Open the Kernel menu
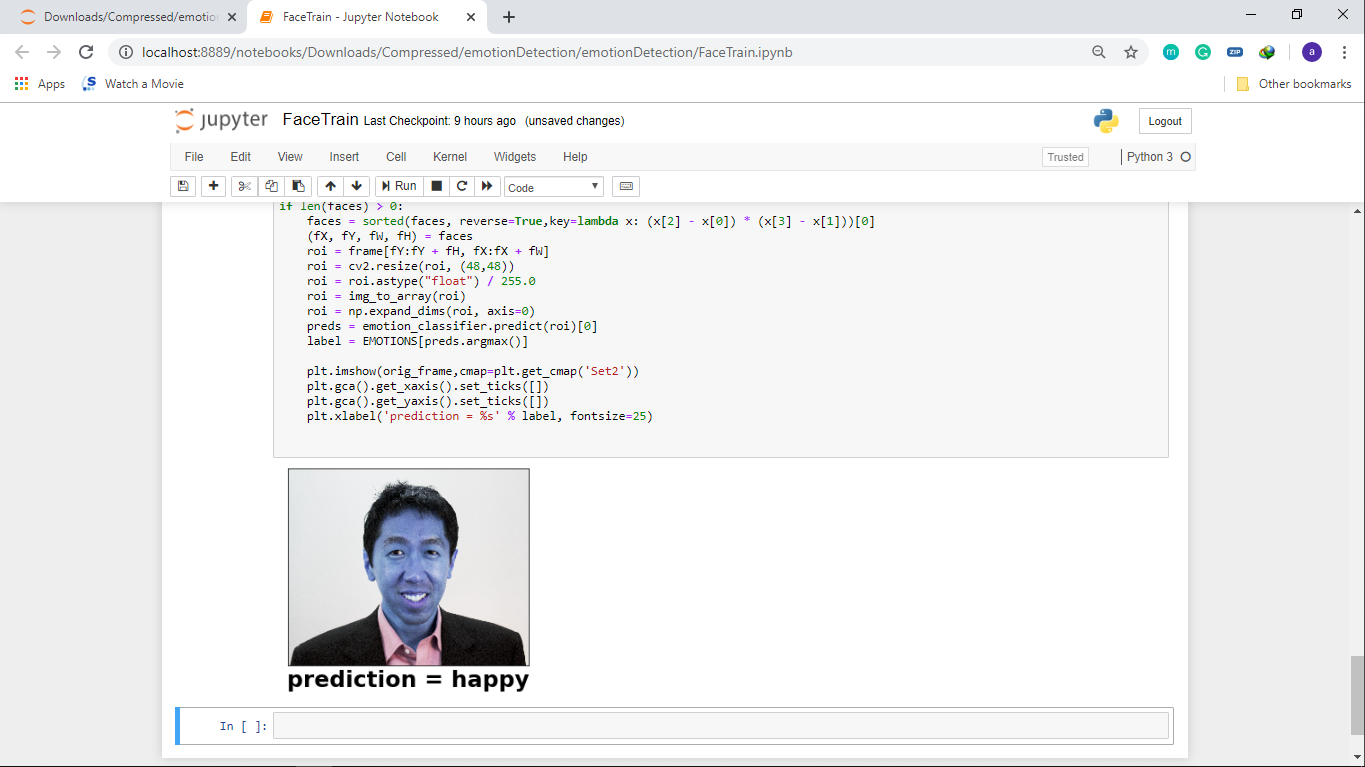Image resolution: width=1365 pixels, height=767 pixels. [450, 157]
